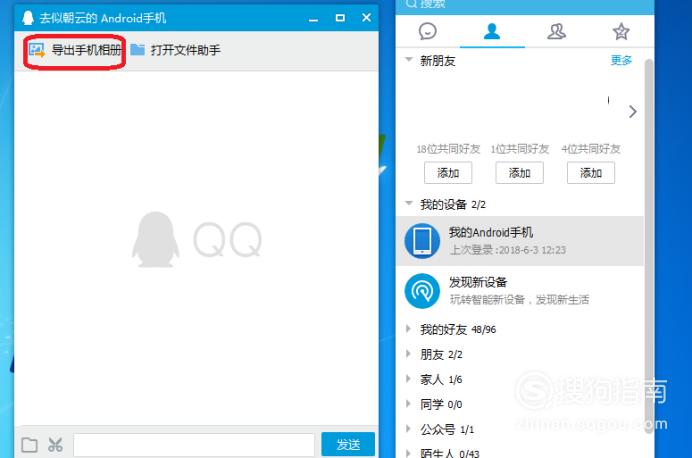Screen dimensions: 692x458
Task: Close the Android phone chat window
Action: click(366, 18)
